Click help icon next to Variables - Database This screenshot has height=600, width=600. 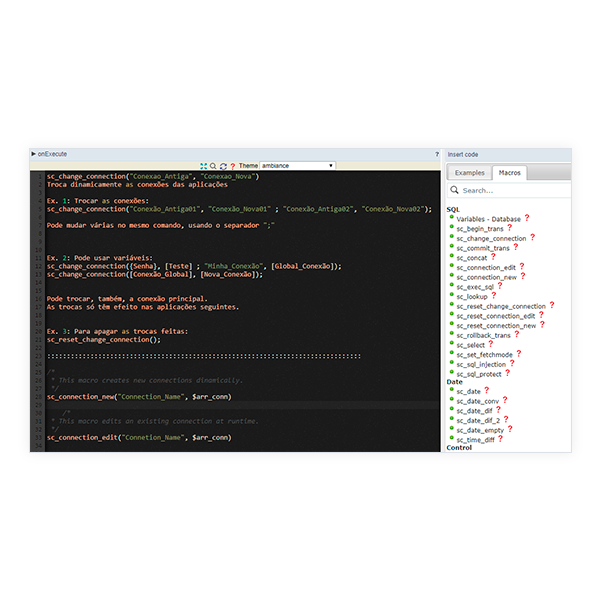tap(526, 218)
